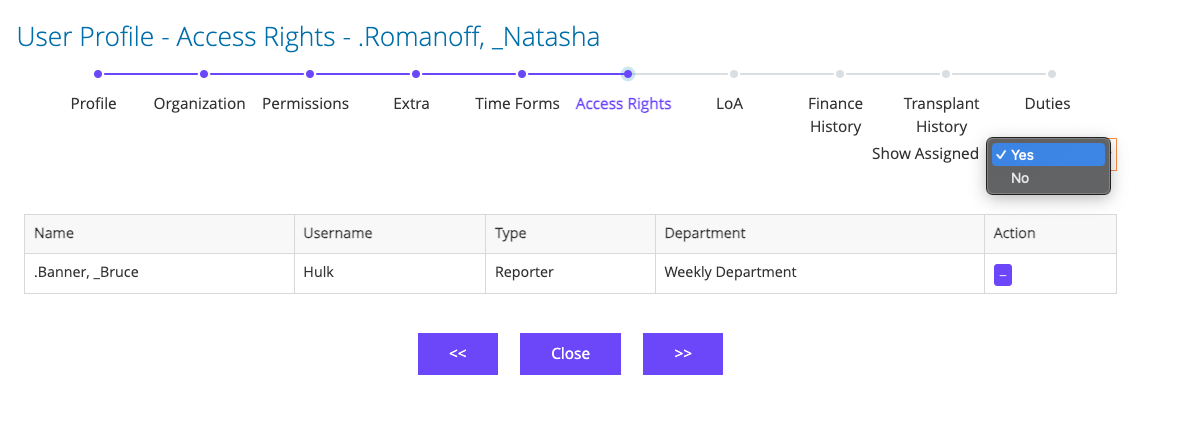The width and height of the screenshot is (1181, 440).
Task: Click the Profile step progress dot
Action: pyautogui.click(x=98, y=74)
